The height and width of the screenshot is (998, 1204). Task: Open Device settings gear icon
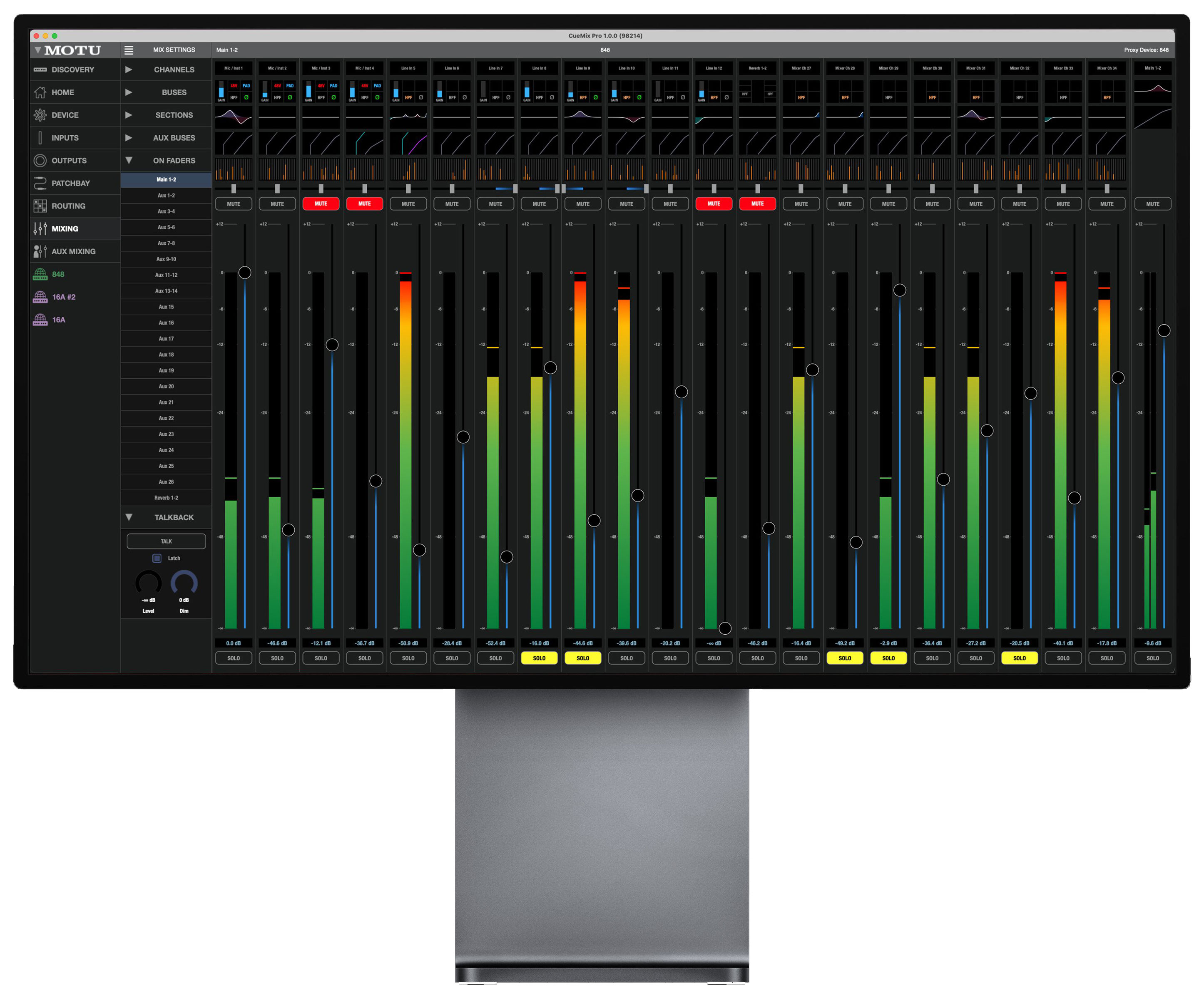(40, 114)
